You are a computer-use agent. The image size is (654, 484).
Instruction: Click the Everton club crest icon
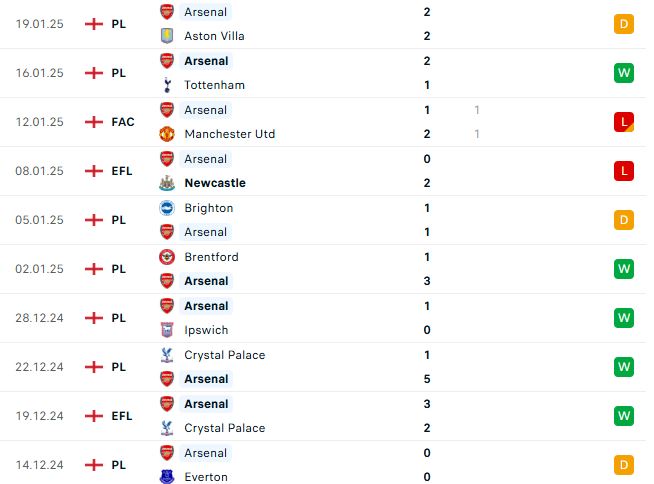pos(167,476)
